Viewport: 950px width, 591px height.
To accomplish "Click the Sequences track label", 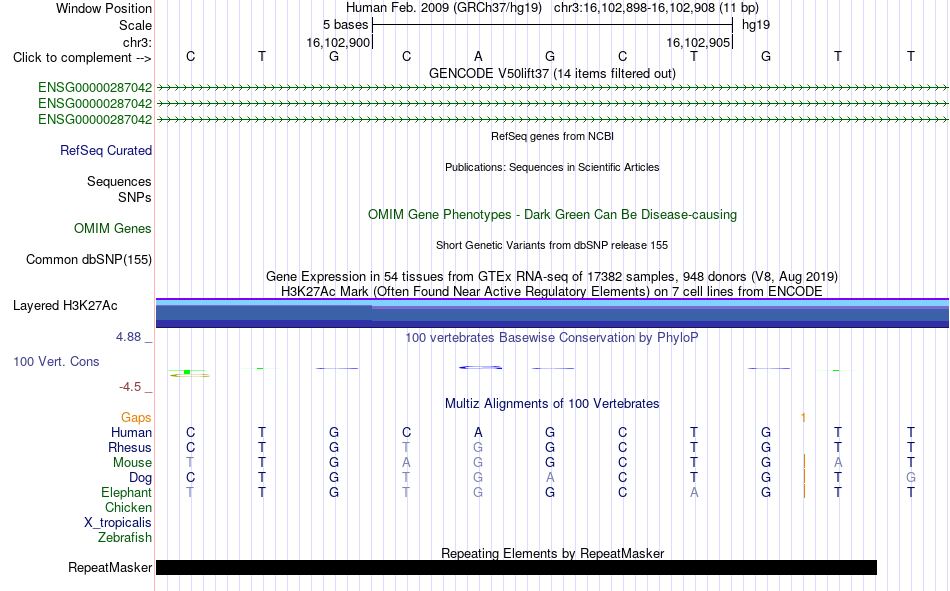I will click(119, 181).
